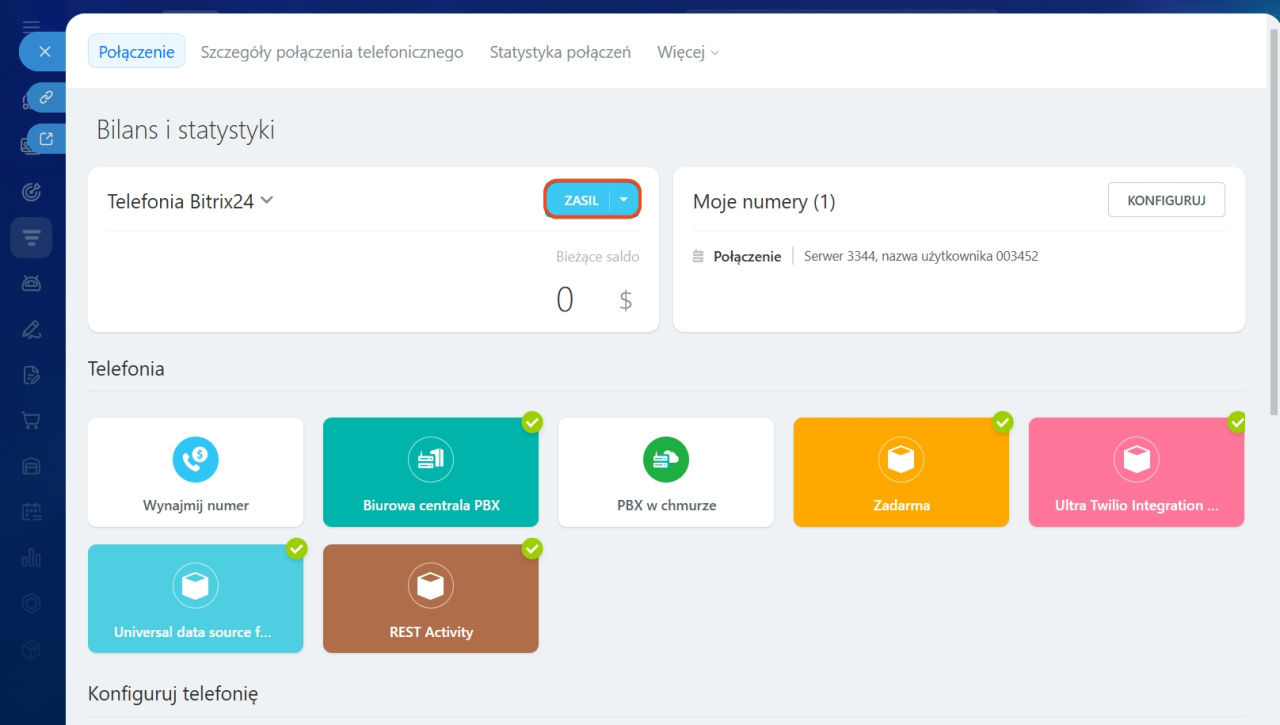The width and height of the screenshot is (1280, 725).
Task: Open Szczegóły połączenia telefonicznego tab
Action: (332, 52)
